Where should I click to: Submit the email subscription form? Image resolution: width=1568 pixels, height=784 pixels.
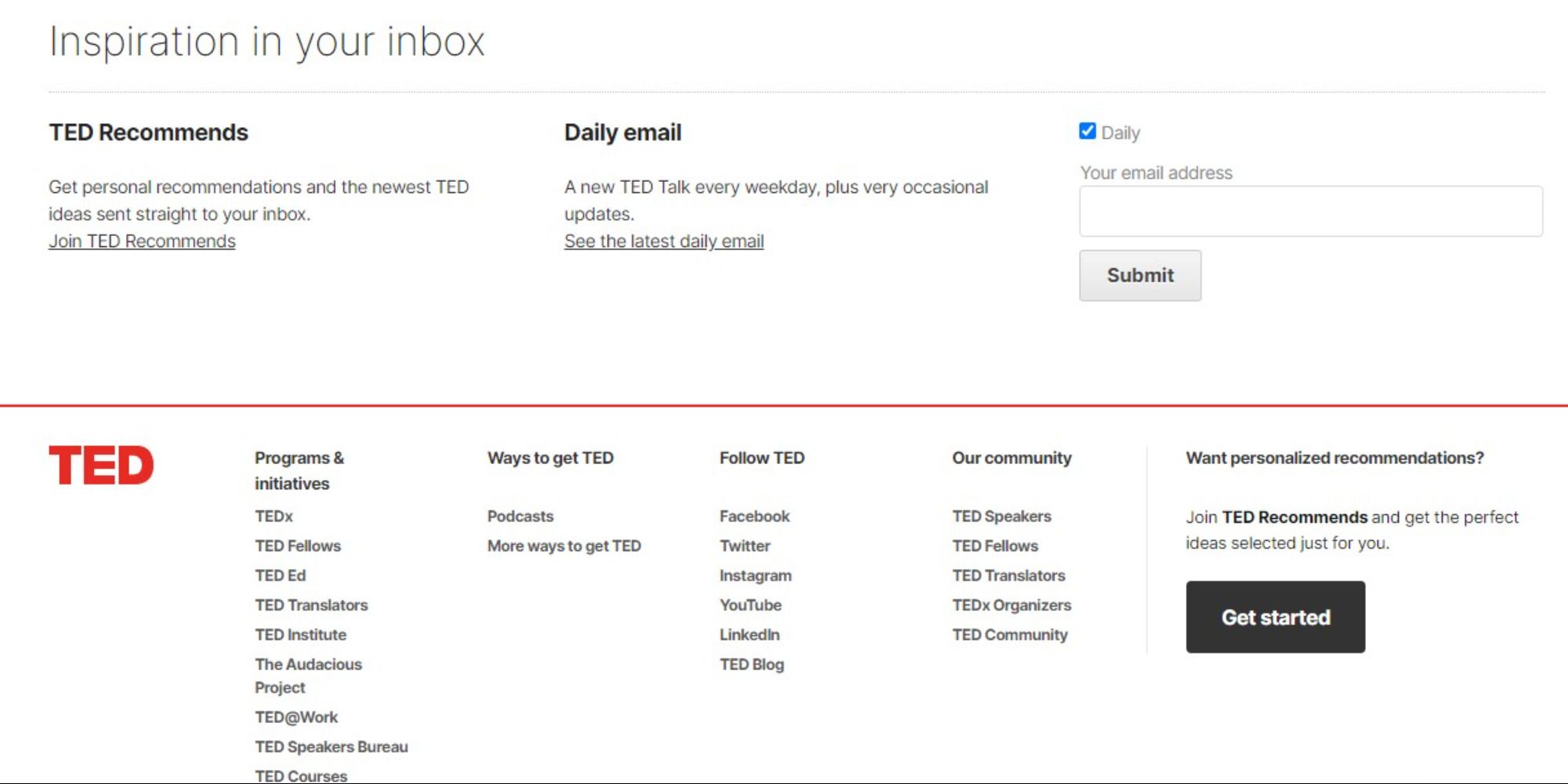1140,275
